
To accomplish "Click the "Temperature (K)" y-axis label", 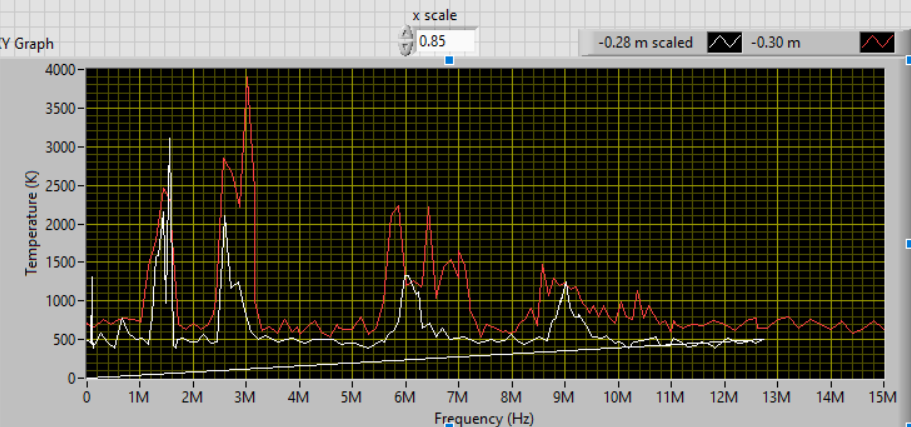I will (31, 224).
